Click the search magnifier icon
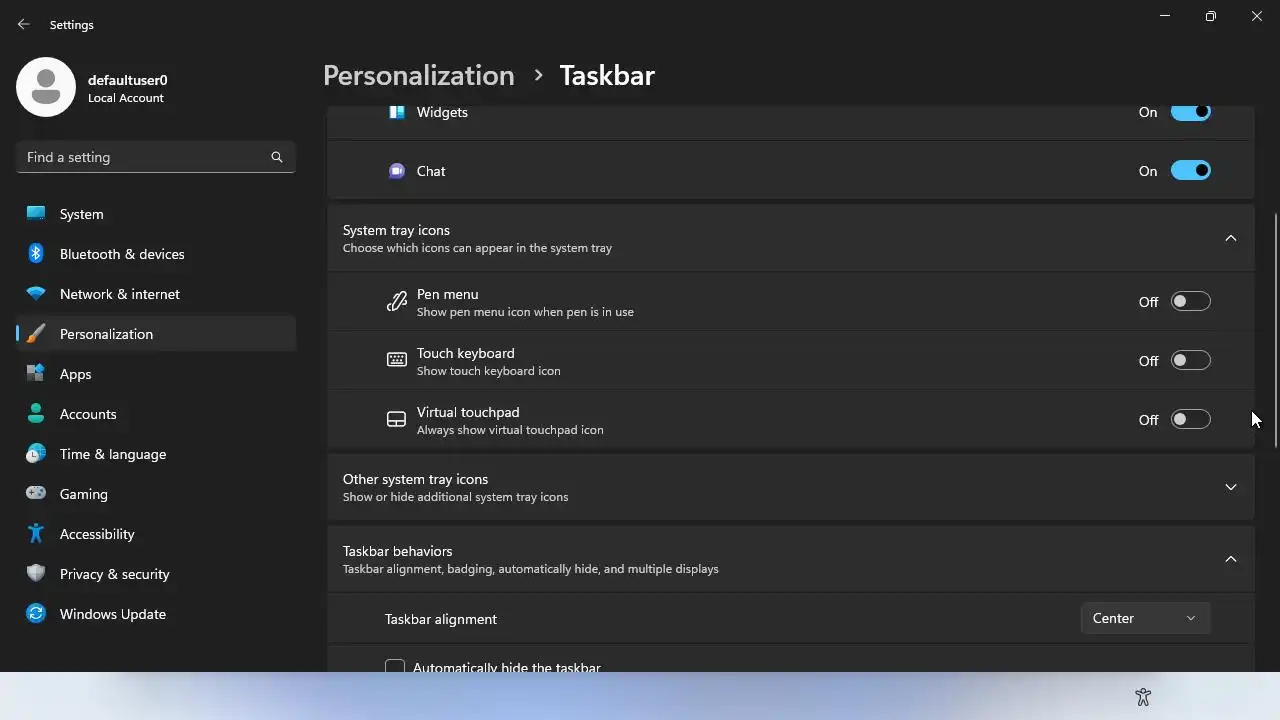This screenshot has height=720, width=1280. [277, 157]
